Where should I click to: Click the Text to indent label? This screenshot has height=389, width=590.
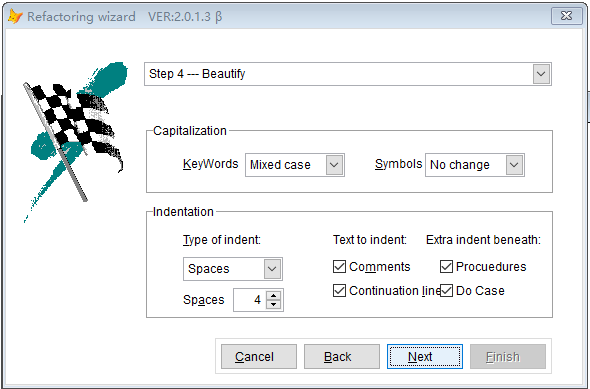[370, 240]
